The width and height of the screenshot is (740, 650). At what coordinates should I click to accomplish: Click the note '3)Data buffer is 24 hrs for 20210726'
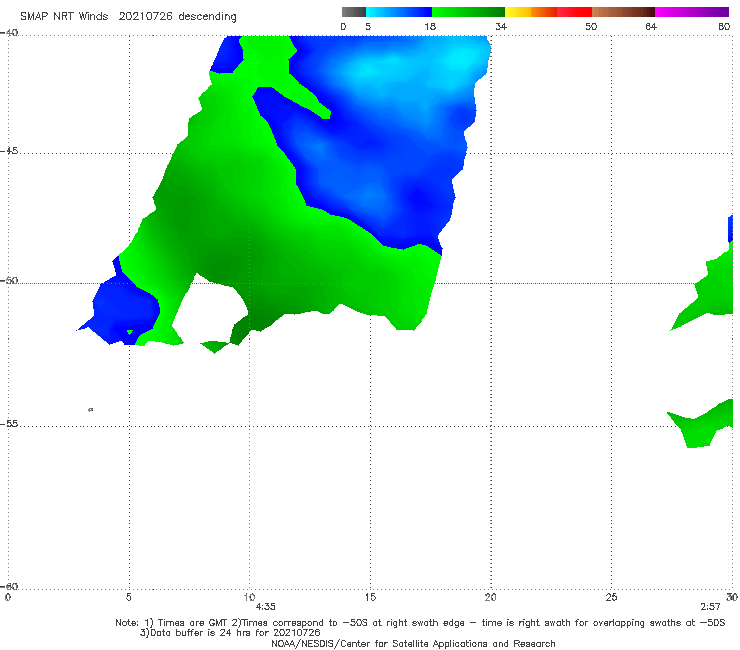230,633
